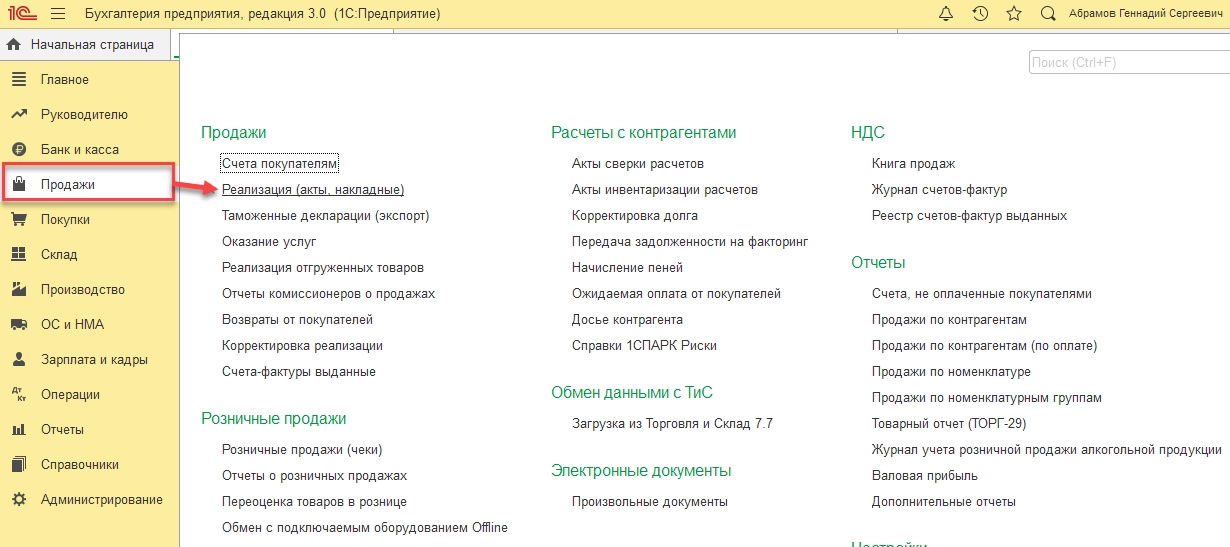The width and height of the screenshot is (1230, 547).
Task: Open Начисление пеней
Action: coord(627,267)
